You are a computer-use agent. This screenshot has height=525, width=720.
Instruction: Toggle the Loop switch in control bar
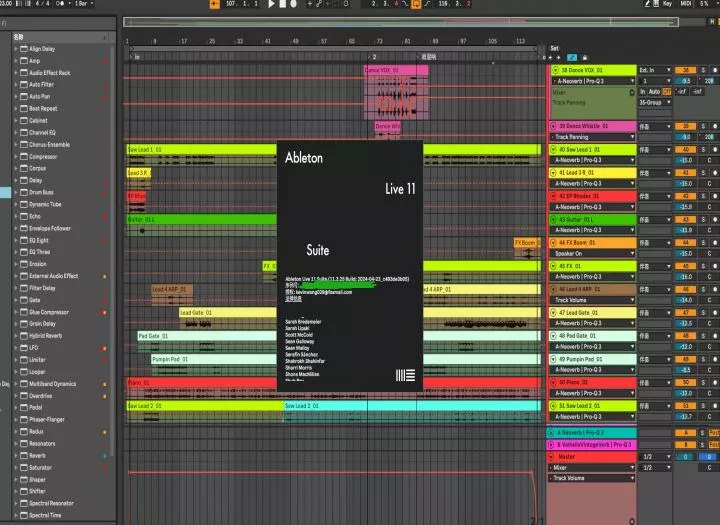(x=416, y=4)
